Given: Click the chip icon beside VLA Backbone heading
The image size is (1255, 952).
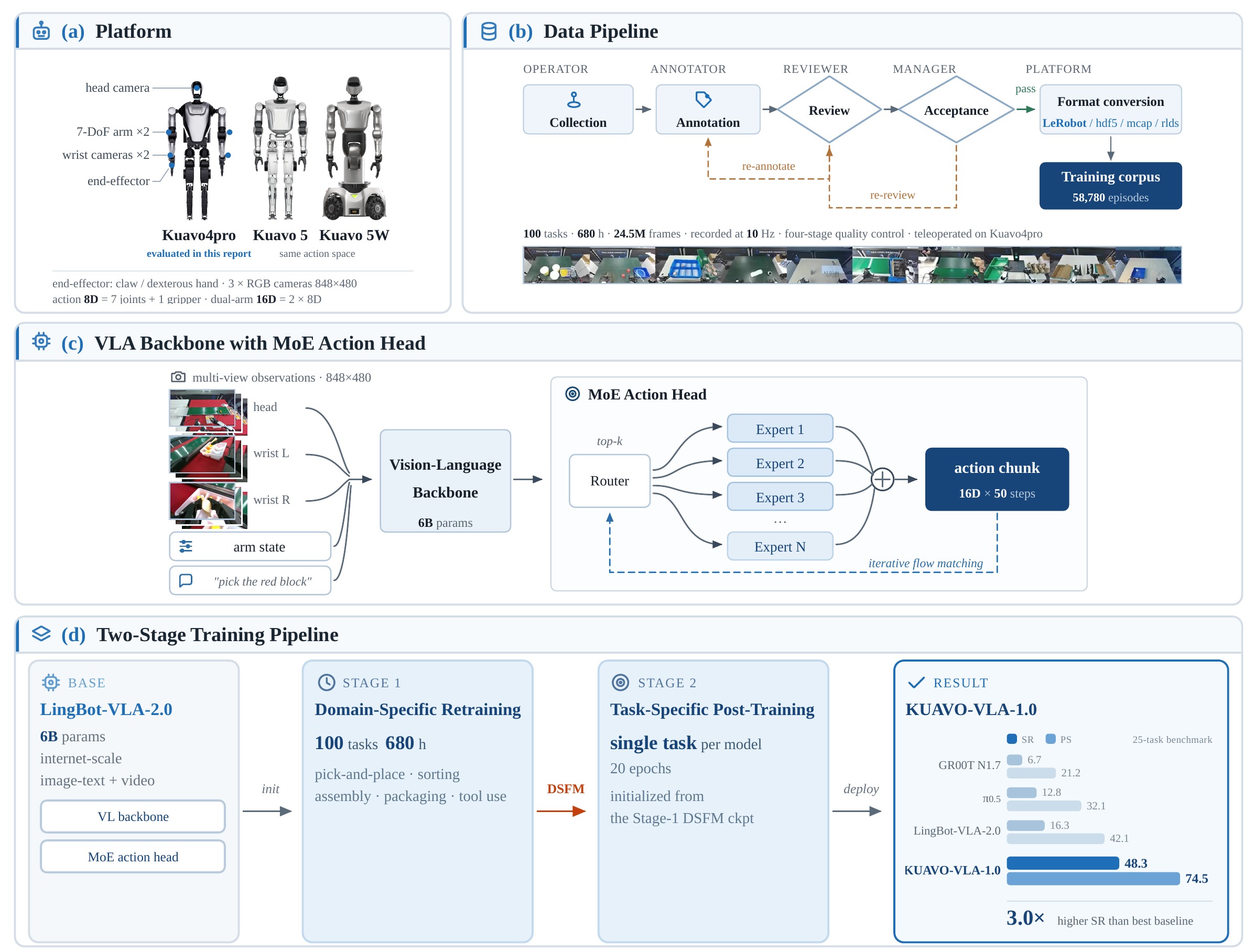Looking at the screenshot, I should 41,342.
